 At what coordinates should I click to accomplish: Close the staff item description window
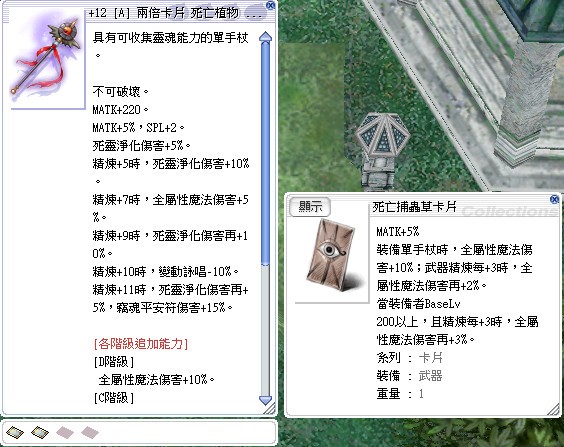(x=270, y=5)
